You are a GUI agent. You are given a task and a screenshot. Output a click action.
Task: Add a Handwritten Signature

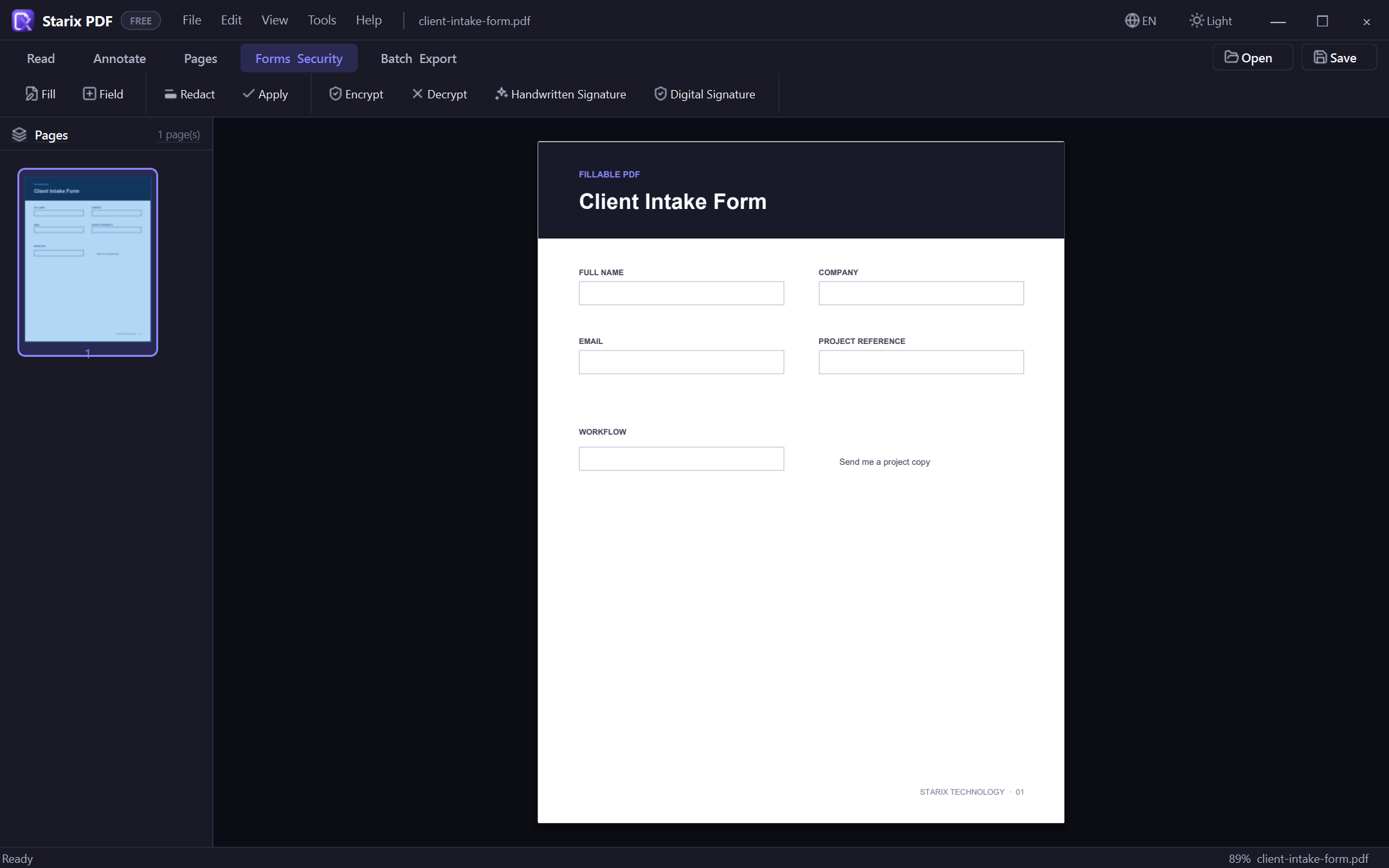560,94
